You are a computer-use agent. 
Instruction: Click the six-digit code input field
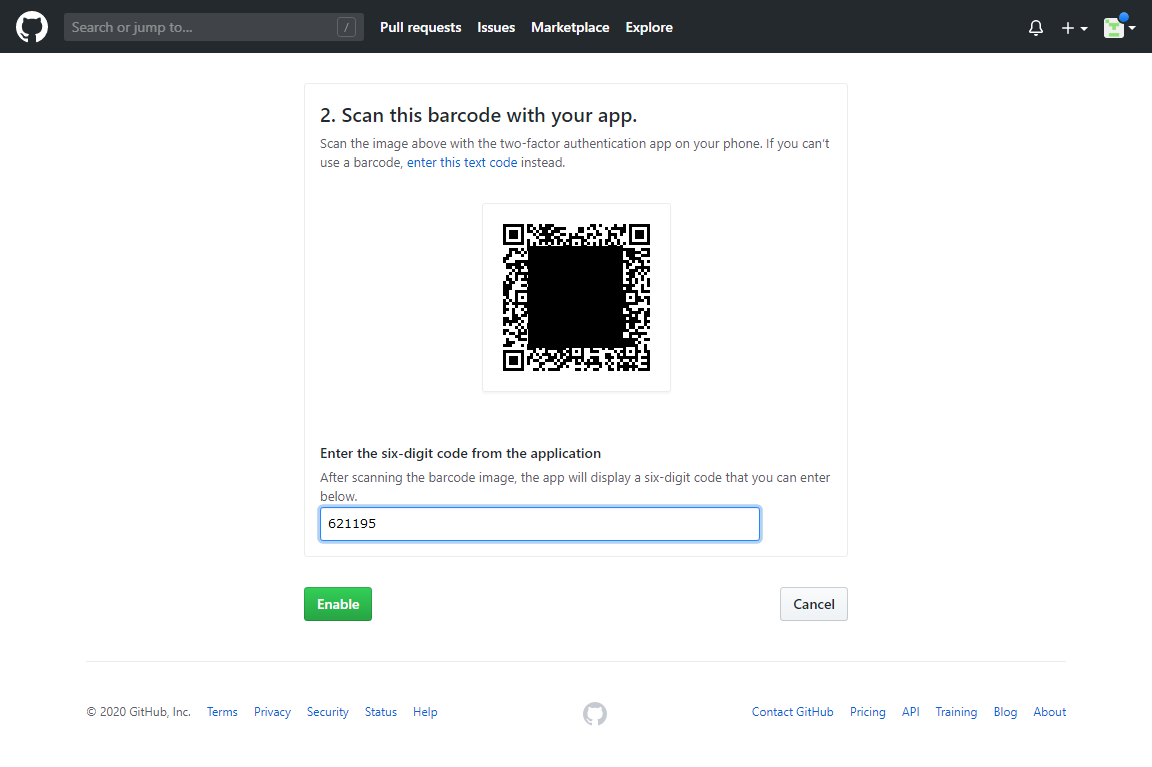tap(540, 524)
